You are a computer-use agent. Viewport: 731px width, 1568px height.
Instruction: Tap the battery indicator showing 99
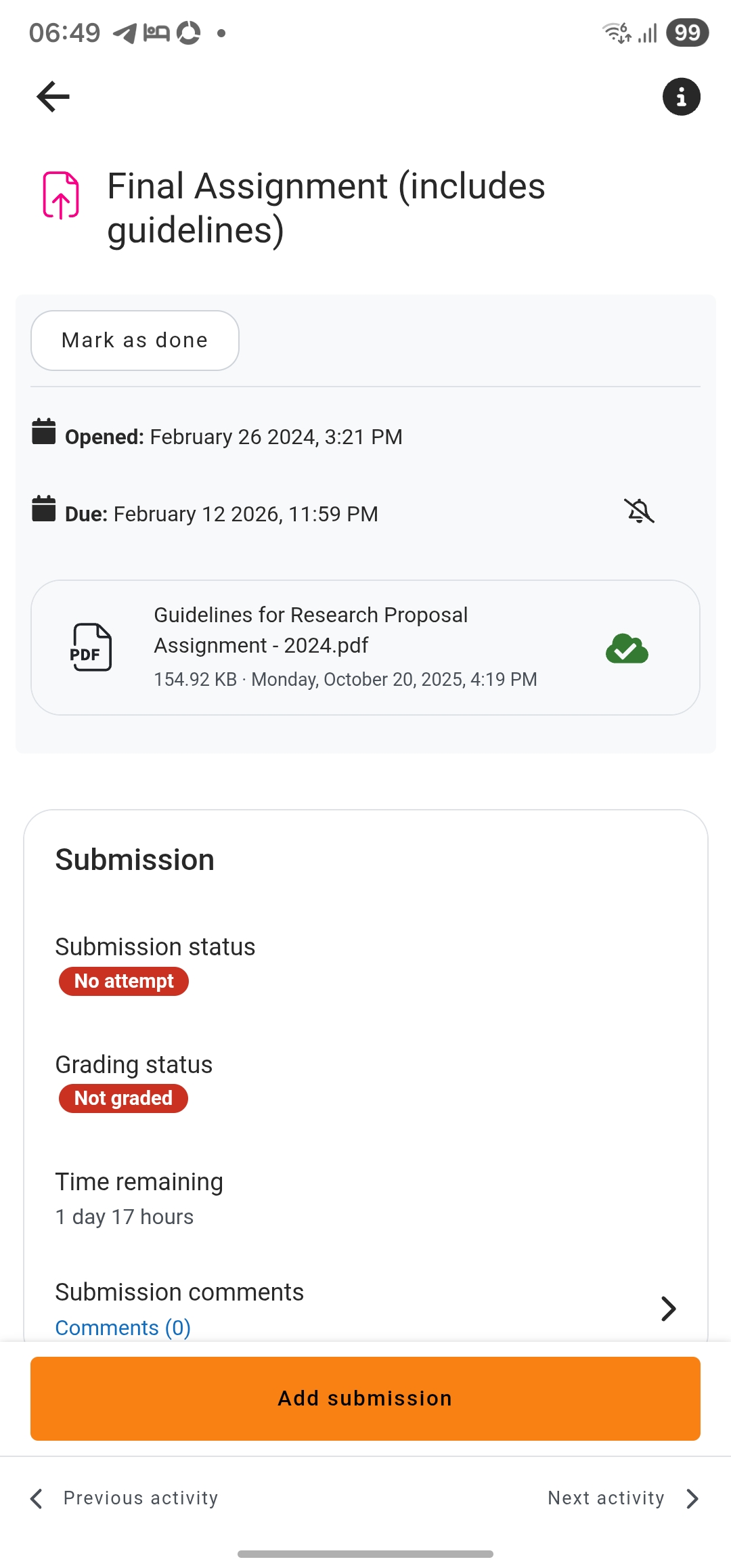click(x=686, y=32)
